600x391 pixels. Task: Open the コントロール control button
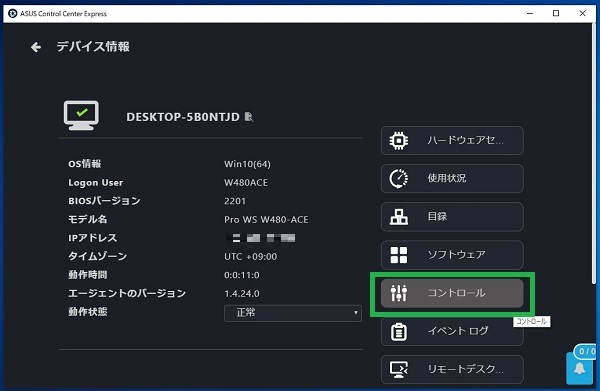452,293
